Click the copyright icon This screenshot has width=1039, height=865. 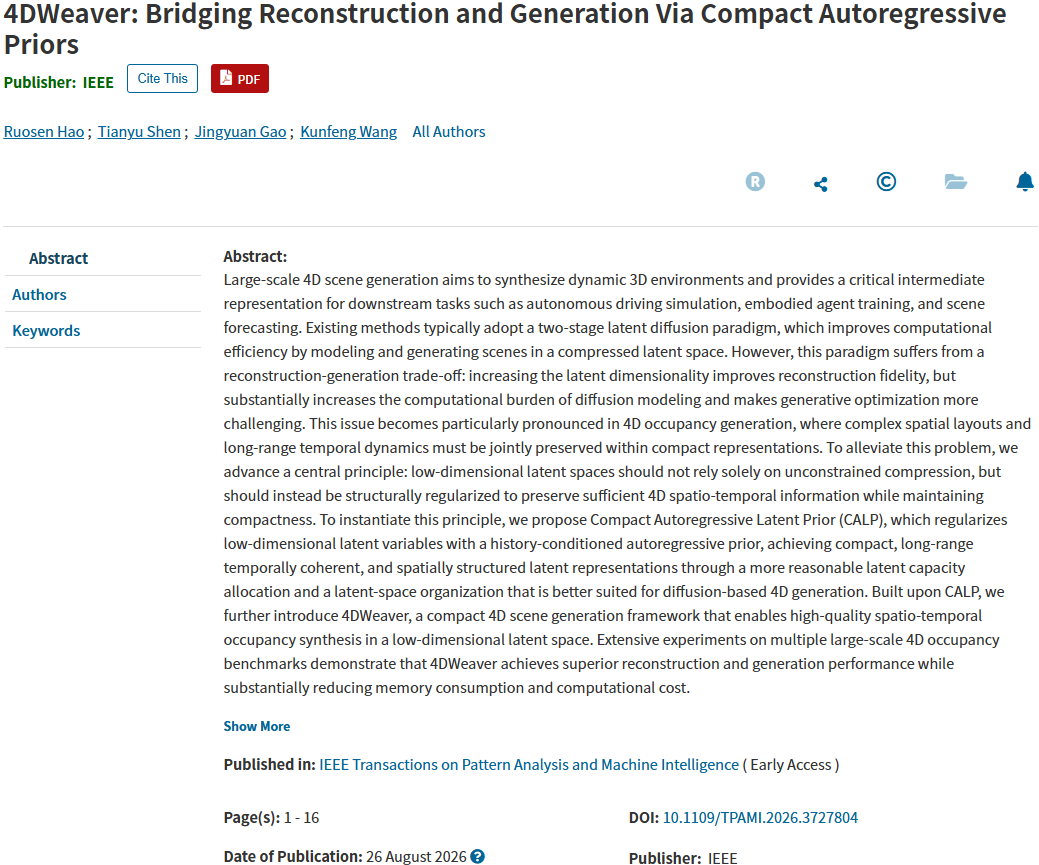886,182
